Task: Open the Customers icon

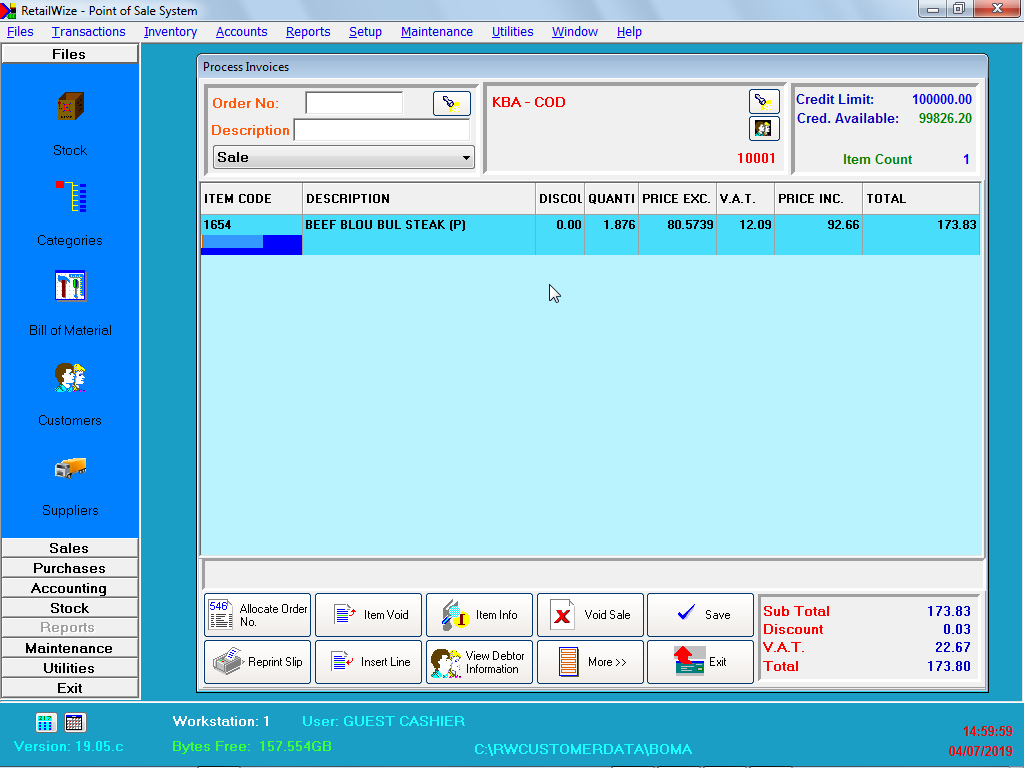Action: [x=70, y=377]
